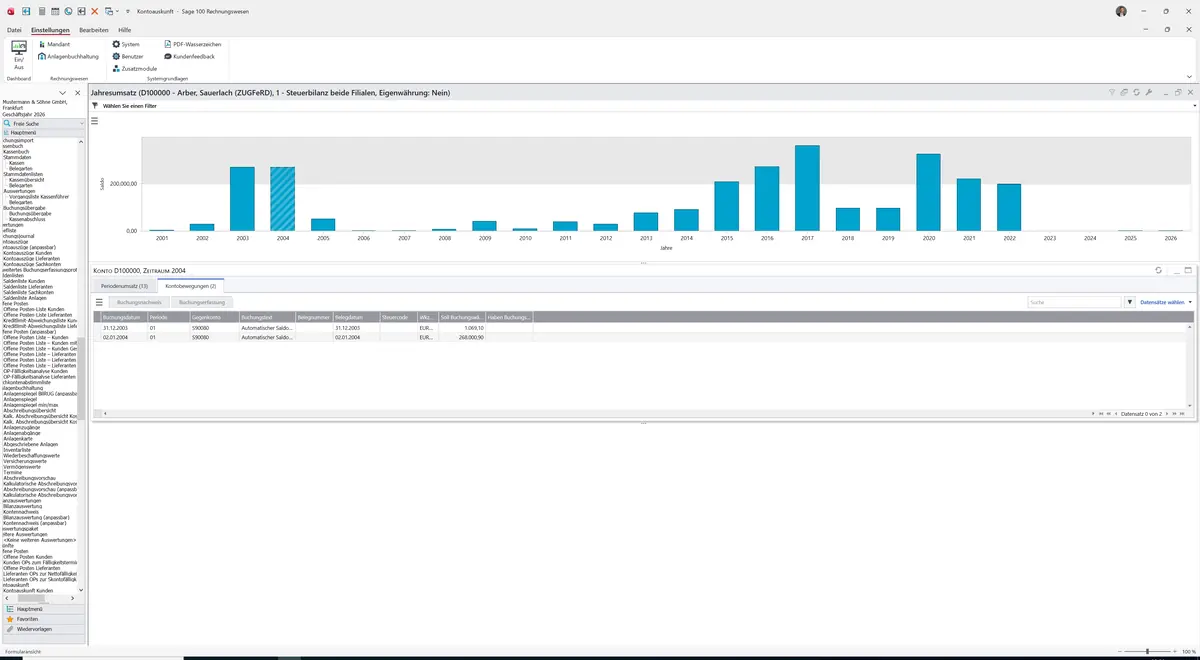
Task: Click the calculator icon in quick access toolbar
Action: (x=41, y=10)
